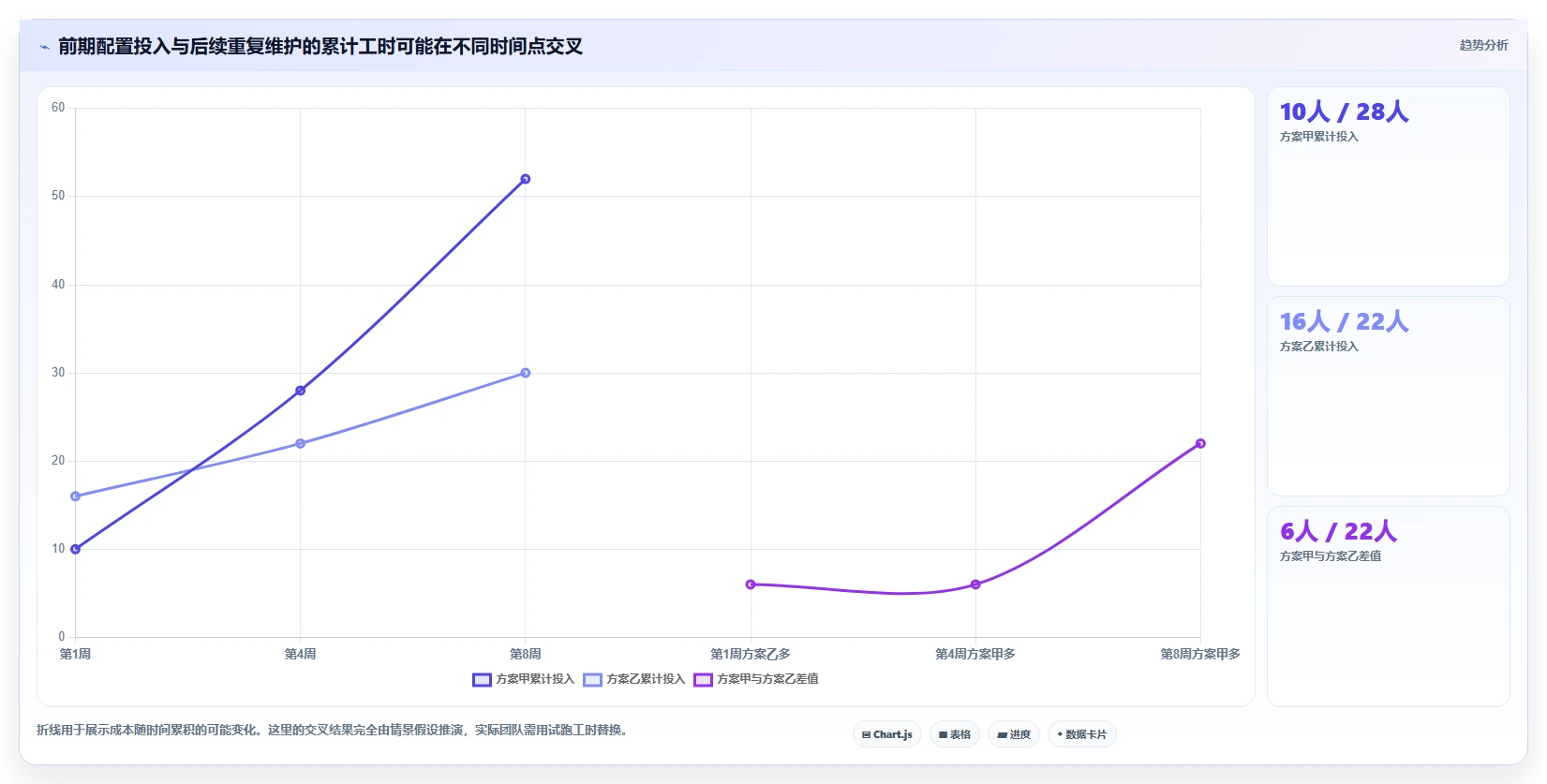Click the x-axis label 第8周
This screenshot has width=1547, height=784.
pos(526,654)
